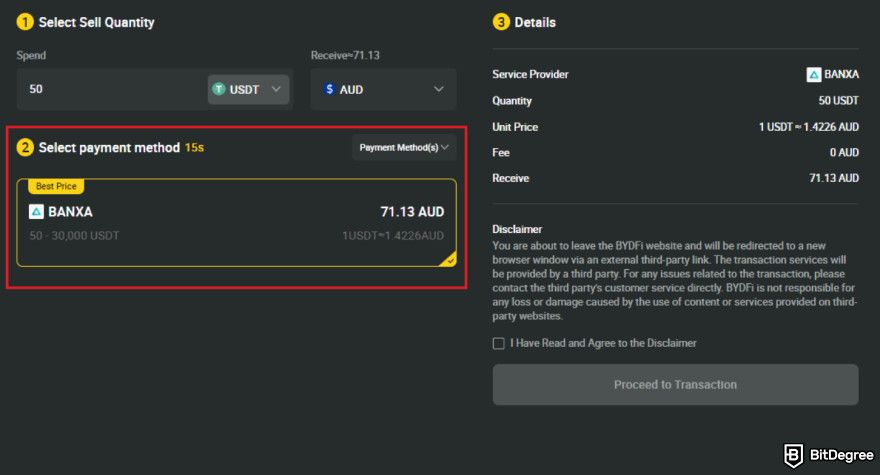Click the USDT Tether coin icon

[219, 89]
